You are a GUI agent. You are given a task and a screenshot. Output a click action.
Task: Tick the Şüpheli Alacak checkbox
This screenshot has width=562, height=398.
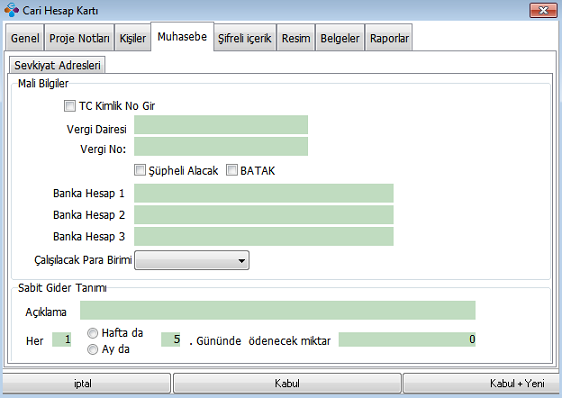140,170
